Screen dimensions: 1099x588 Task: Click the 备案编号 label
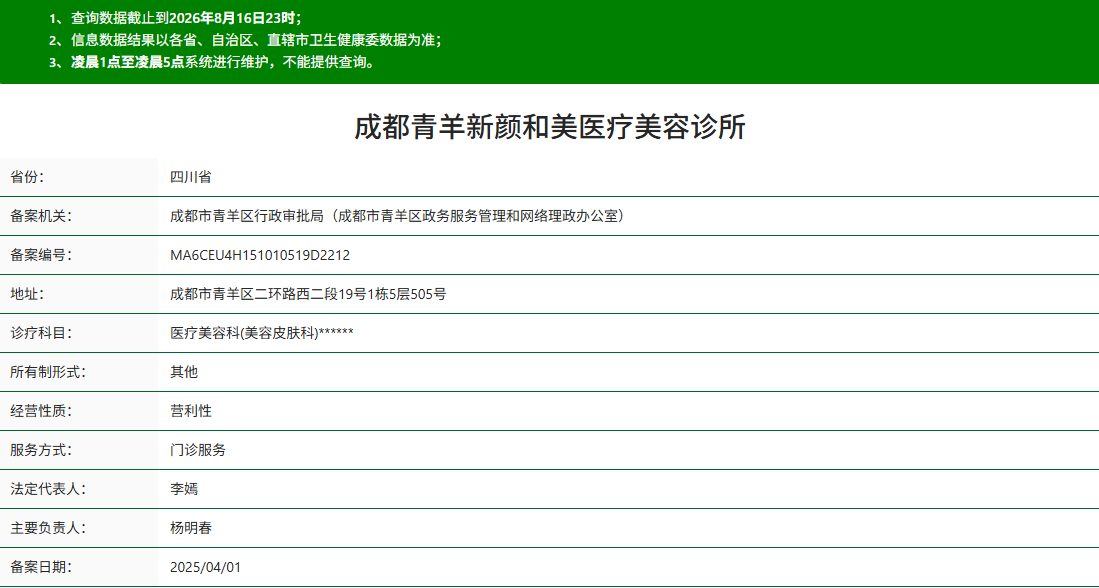tap(41, 255)
